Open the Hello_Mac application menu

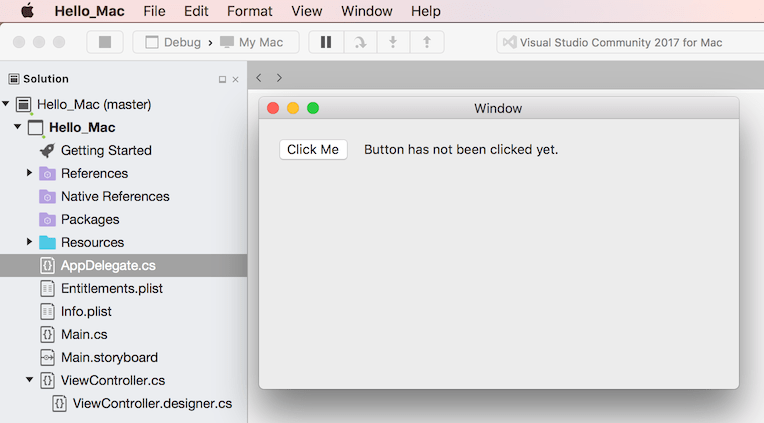pos(89,11)
